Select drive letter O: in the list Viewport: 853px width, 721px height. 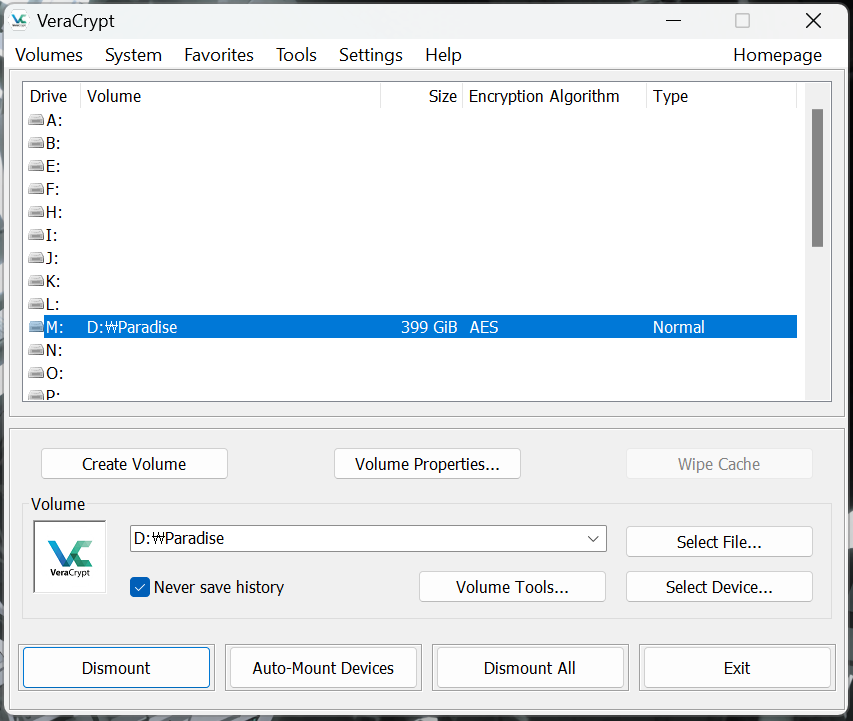pyautogui.click(x=54, y=373)
